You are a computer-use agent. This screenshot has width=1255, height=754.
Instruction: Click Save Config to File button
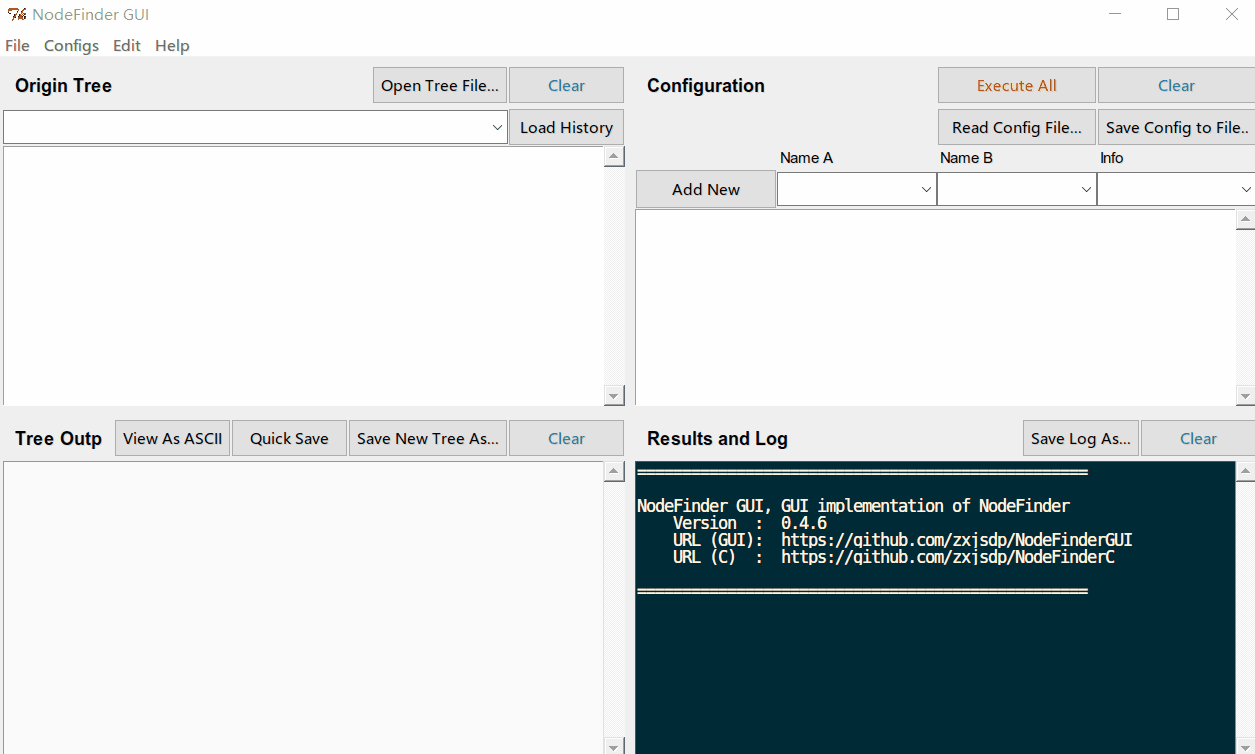pyautogui.click(x=1176, y=128)
